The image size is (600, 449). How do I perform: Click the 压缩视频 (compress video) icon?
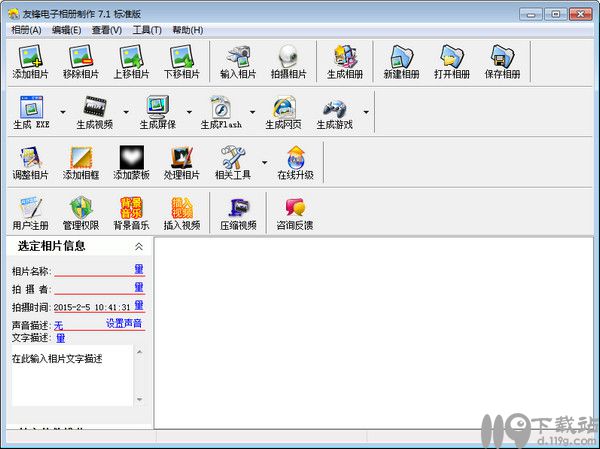238,208
